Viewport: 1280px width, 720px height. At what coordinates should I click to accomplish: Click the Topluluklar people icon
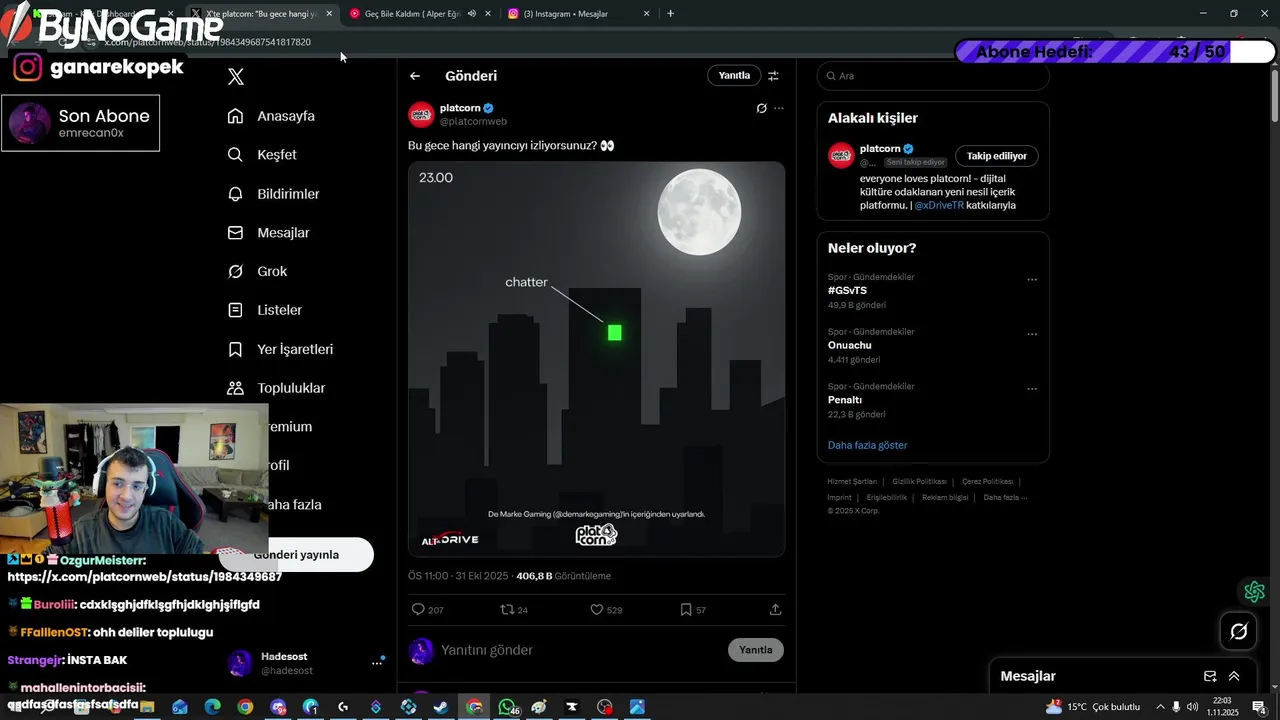pos(235,388)
